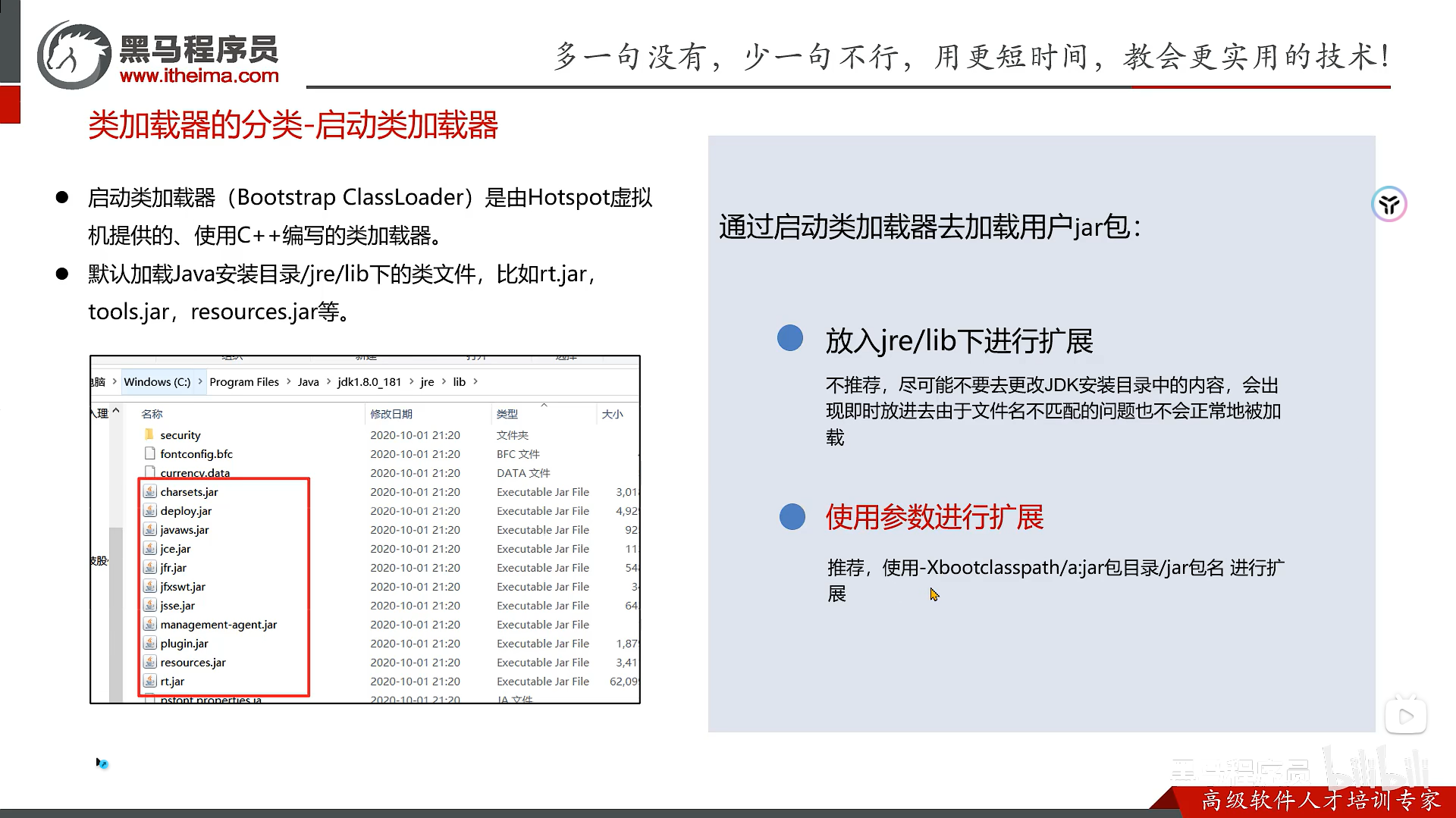Select the rt.jar file name

click(x=172, y=682)
